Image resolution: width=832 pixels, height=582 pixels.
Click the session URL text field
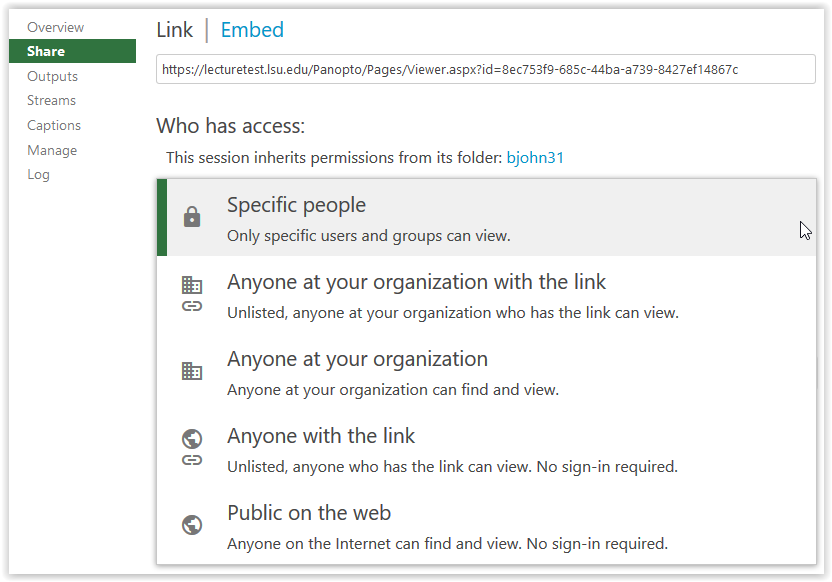click(486, 69)
